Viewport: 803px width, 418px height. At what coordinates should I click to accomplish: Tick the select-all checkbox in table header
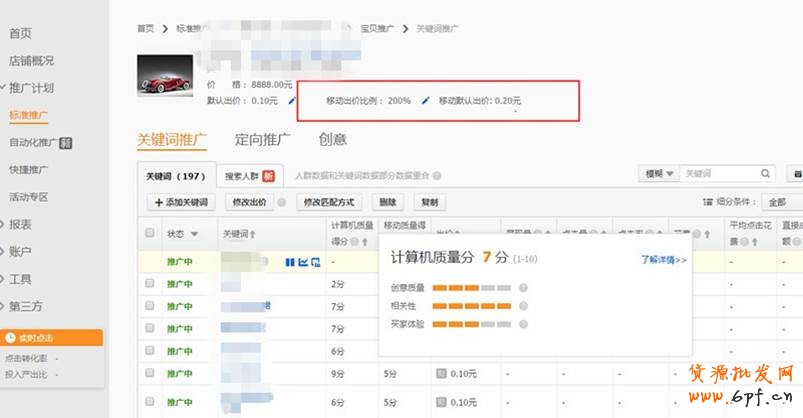[150, 233]
